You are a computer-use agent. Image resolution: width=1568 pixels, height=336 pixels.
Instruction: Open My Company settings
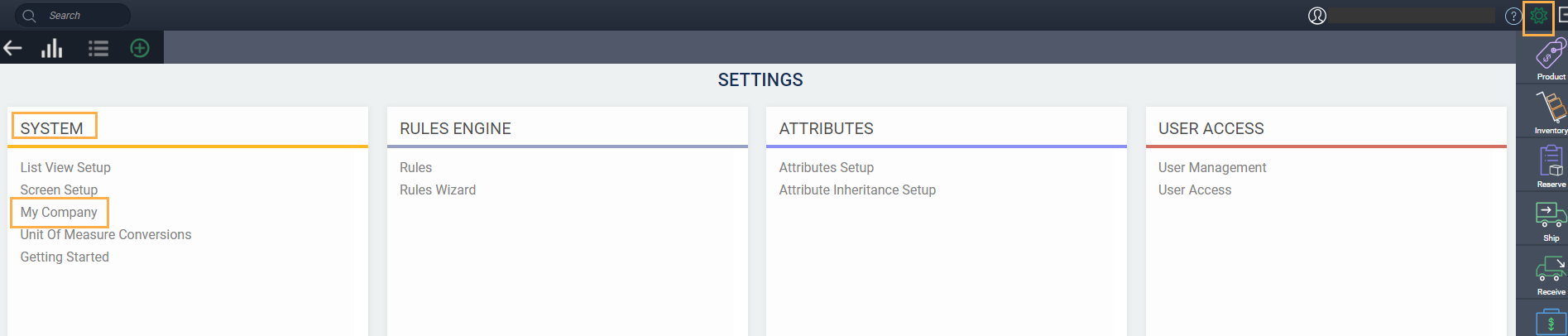(x=59, y=213)
